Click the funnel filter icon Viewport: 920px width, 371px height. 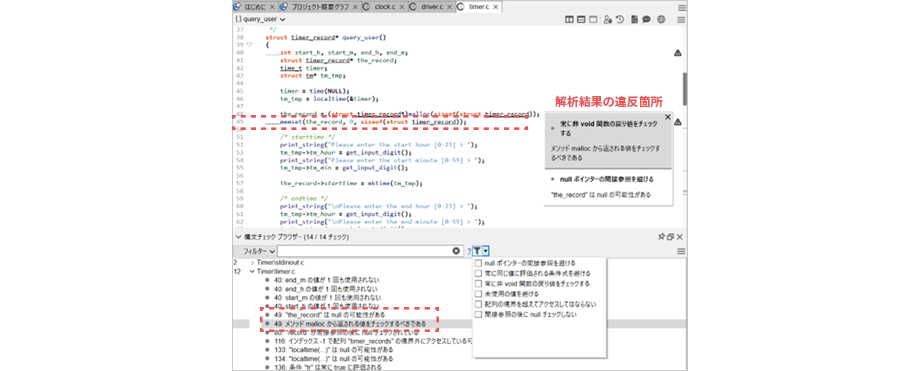point(477,251)
